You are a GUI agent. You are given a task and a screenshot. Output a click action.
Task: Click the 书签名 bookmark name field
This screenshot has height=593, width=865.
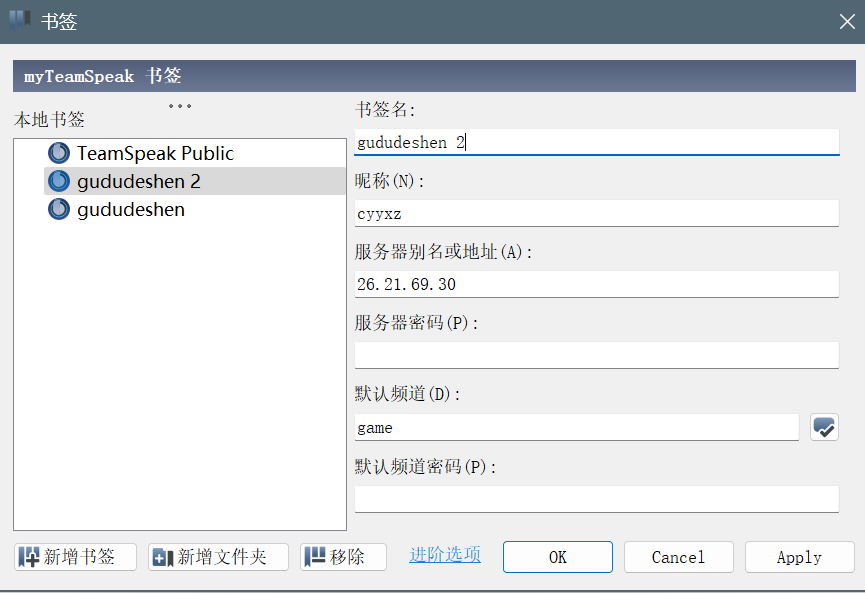click(x=597, y=141)
